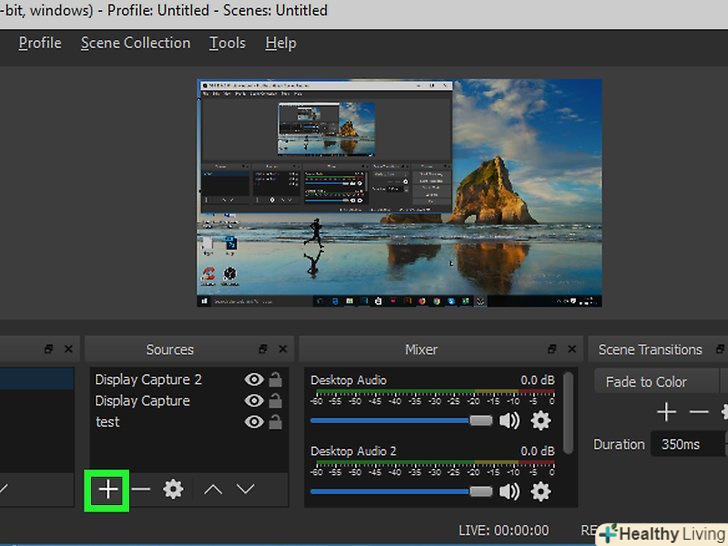Open Desktop Audio settings gear

[x=541, y=420]
